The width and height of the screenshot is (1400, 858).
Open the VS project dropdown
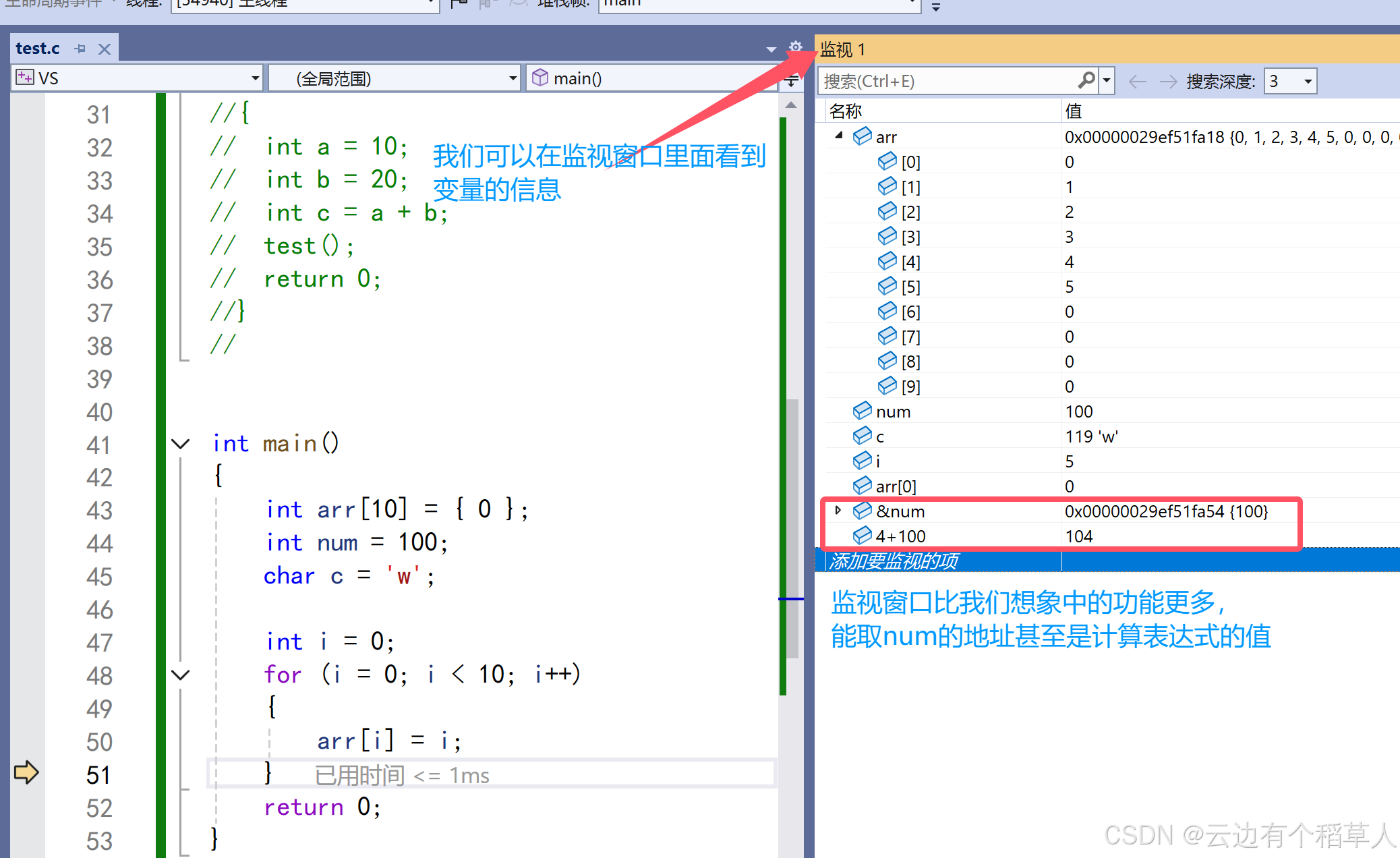pyautogui.click(x=255, y=79)
